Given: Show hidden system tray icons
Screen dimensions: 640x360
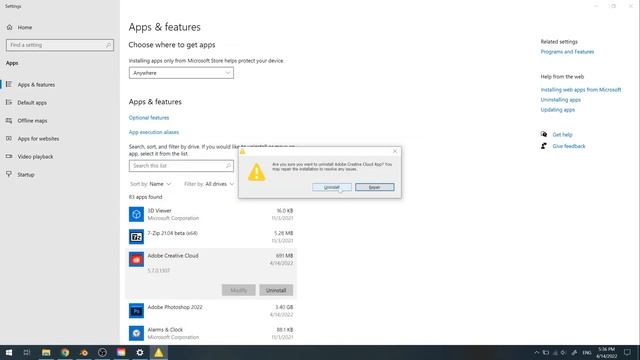Looking at the screenshot, I should [x=536, y=352].
